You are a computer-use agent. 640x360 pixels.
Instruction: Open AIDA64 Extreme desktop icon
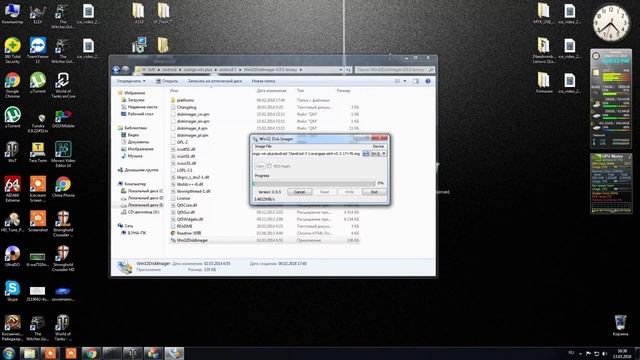tap(12, 189)
